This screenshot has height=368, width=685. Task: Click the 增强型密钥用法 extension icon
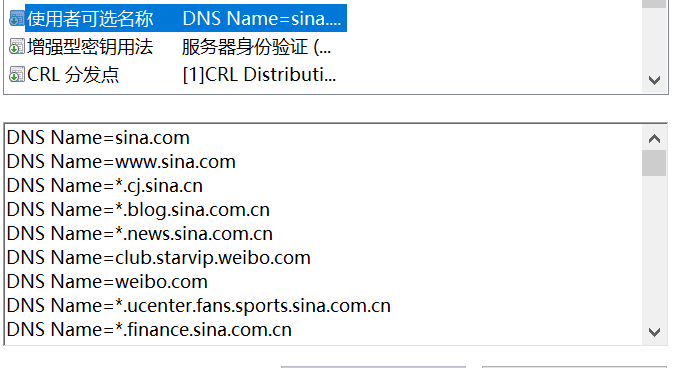(x=17, y=47)
